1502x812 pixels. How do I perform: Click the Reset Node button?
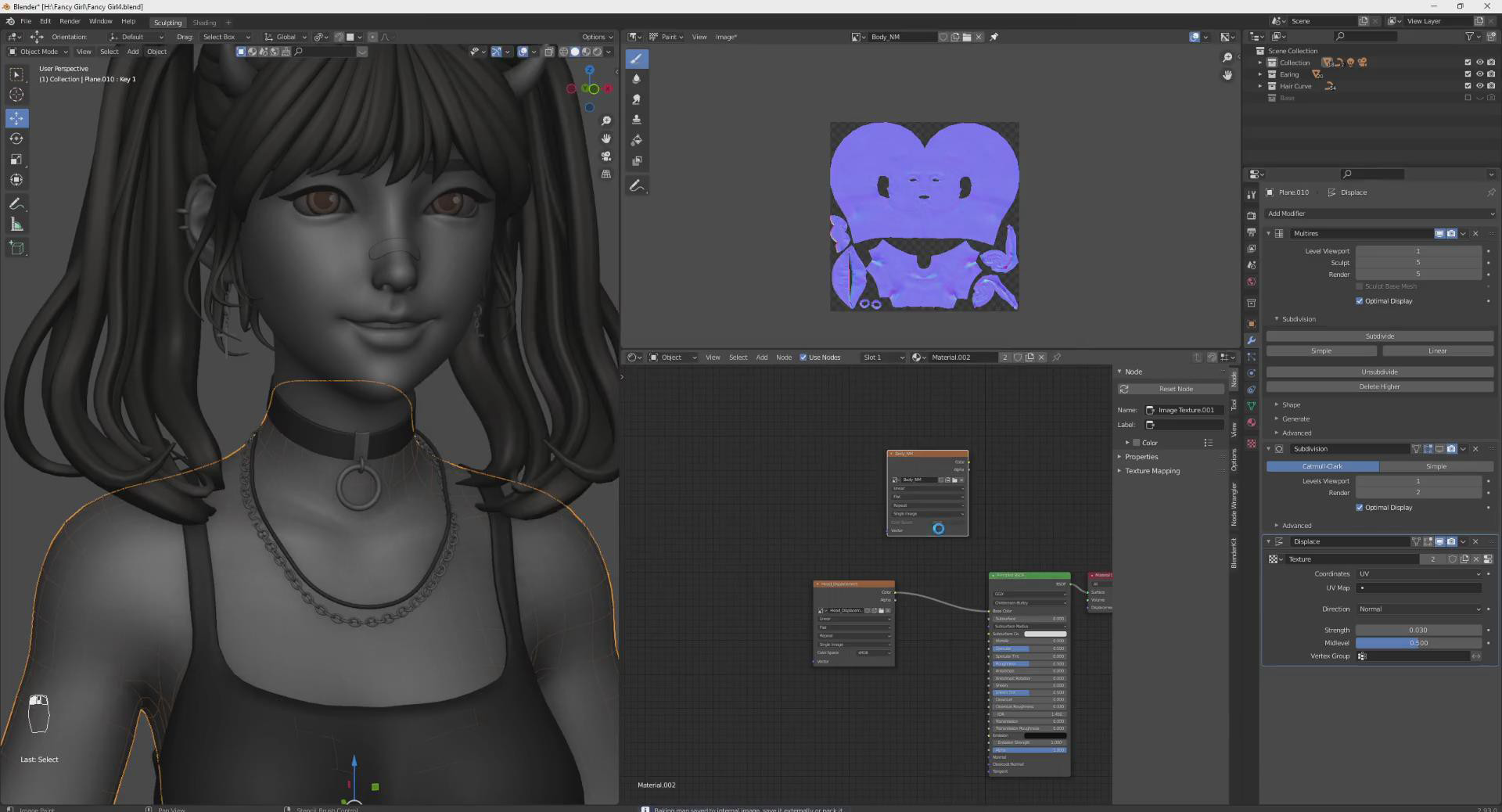coord(1171,389)
